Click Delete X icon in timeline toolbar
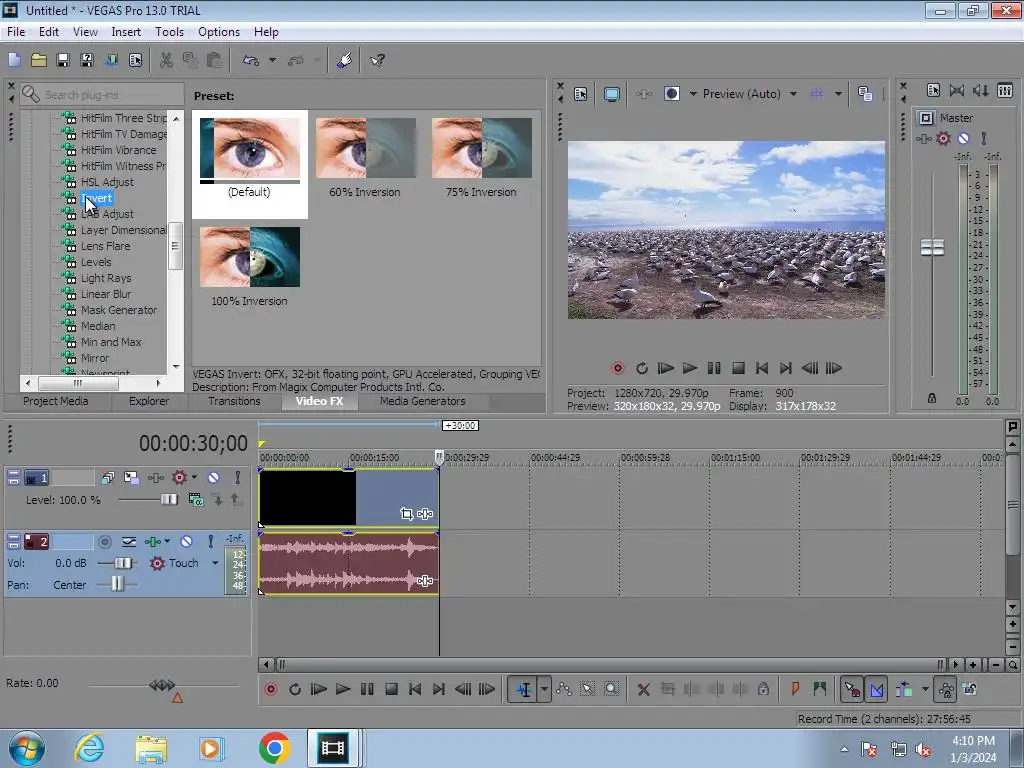The width and height of the screenshot is (1024, 768). pos(643,689)
